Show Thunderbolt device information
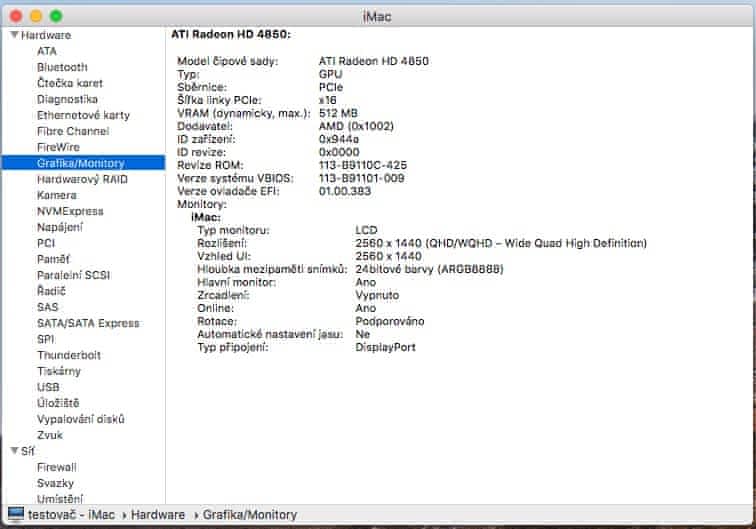Viewport: 756px width, 529px height. tap(69, 355)
